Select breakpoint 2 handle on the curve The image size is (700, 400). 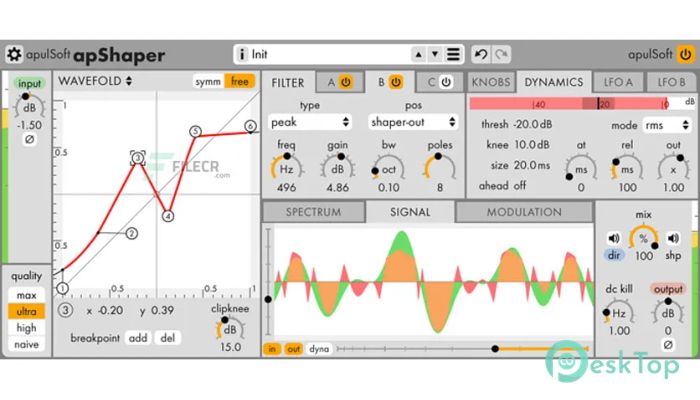click(131, 233)
